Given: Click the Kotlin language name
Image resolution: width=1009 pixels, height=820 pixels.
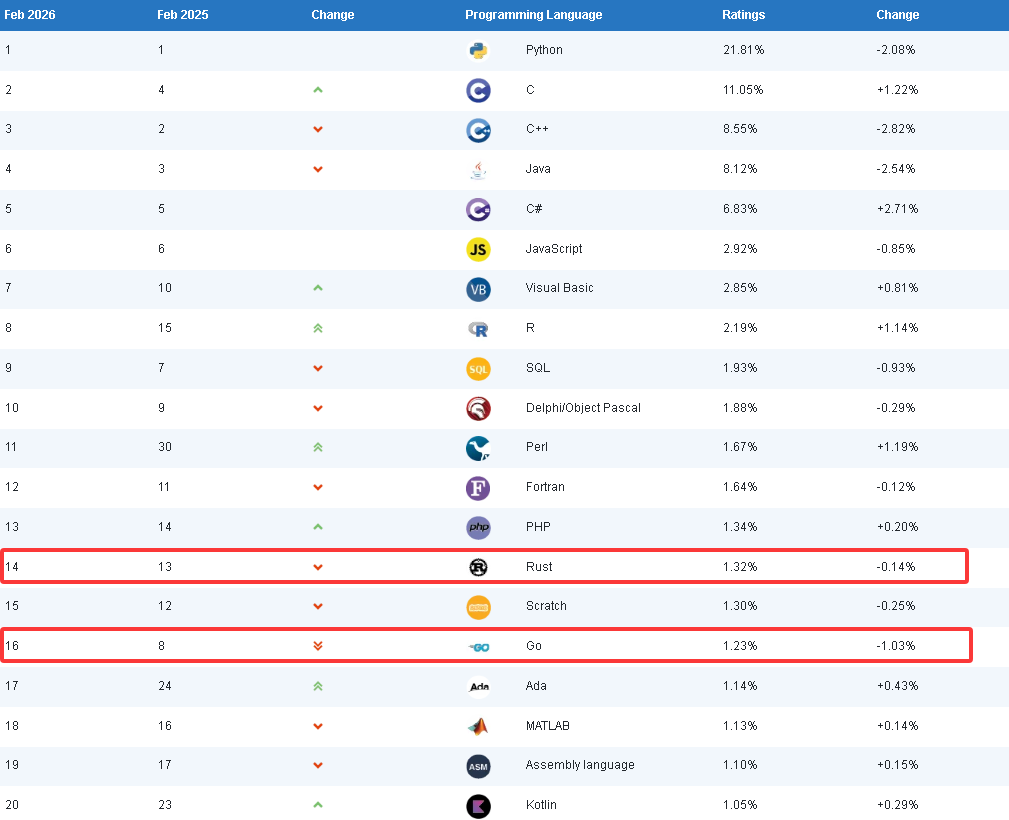Looking at the screenshot, I should (x=541, y=805).
